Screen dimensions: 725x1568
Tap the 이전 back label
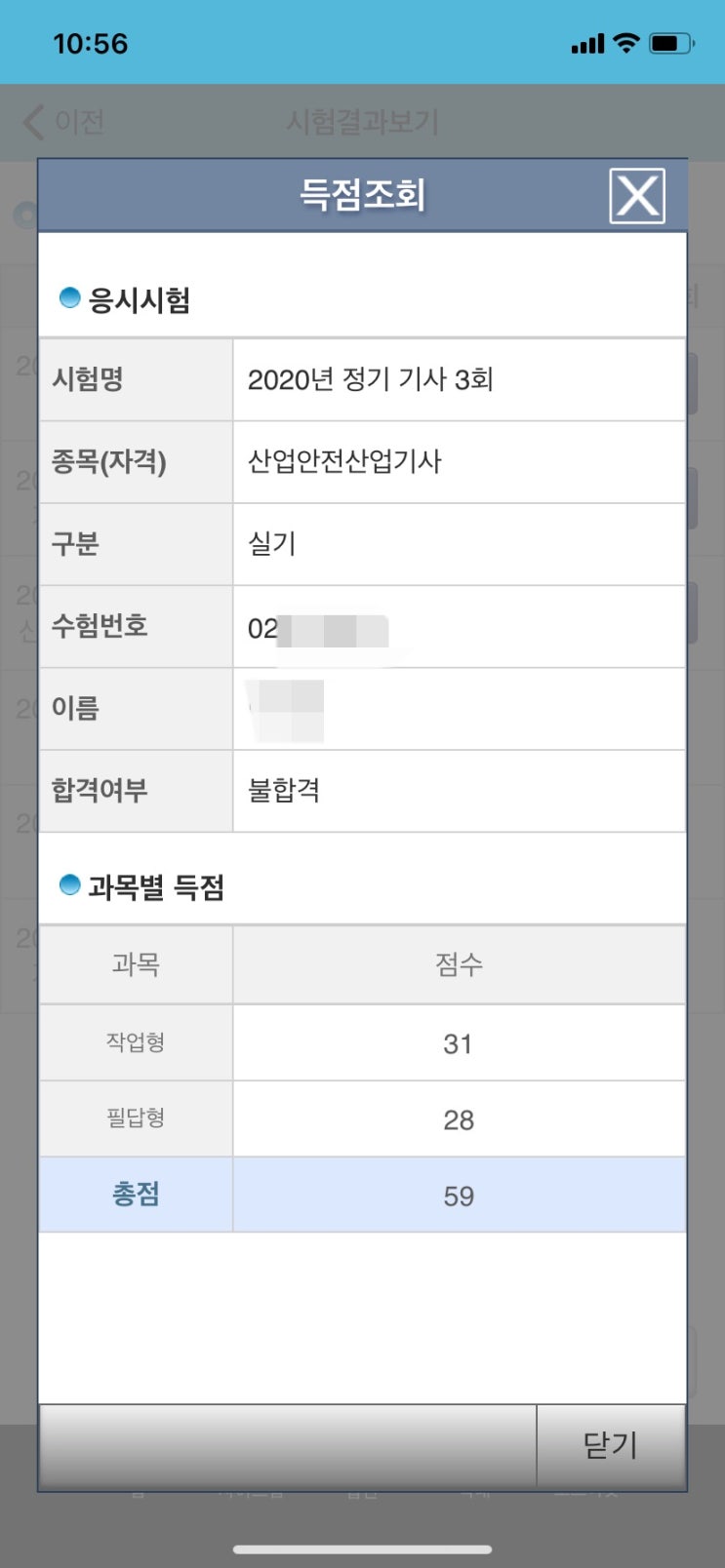[80, 123]
